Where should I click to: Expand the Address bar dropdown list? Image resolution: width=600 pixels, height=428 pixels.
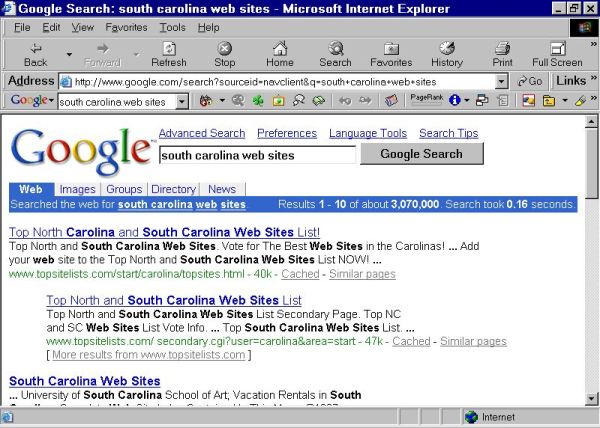point(501,81)
